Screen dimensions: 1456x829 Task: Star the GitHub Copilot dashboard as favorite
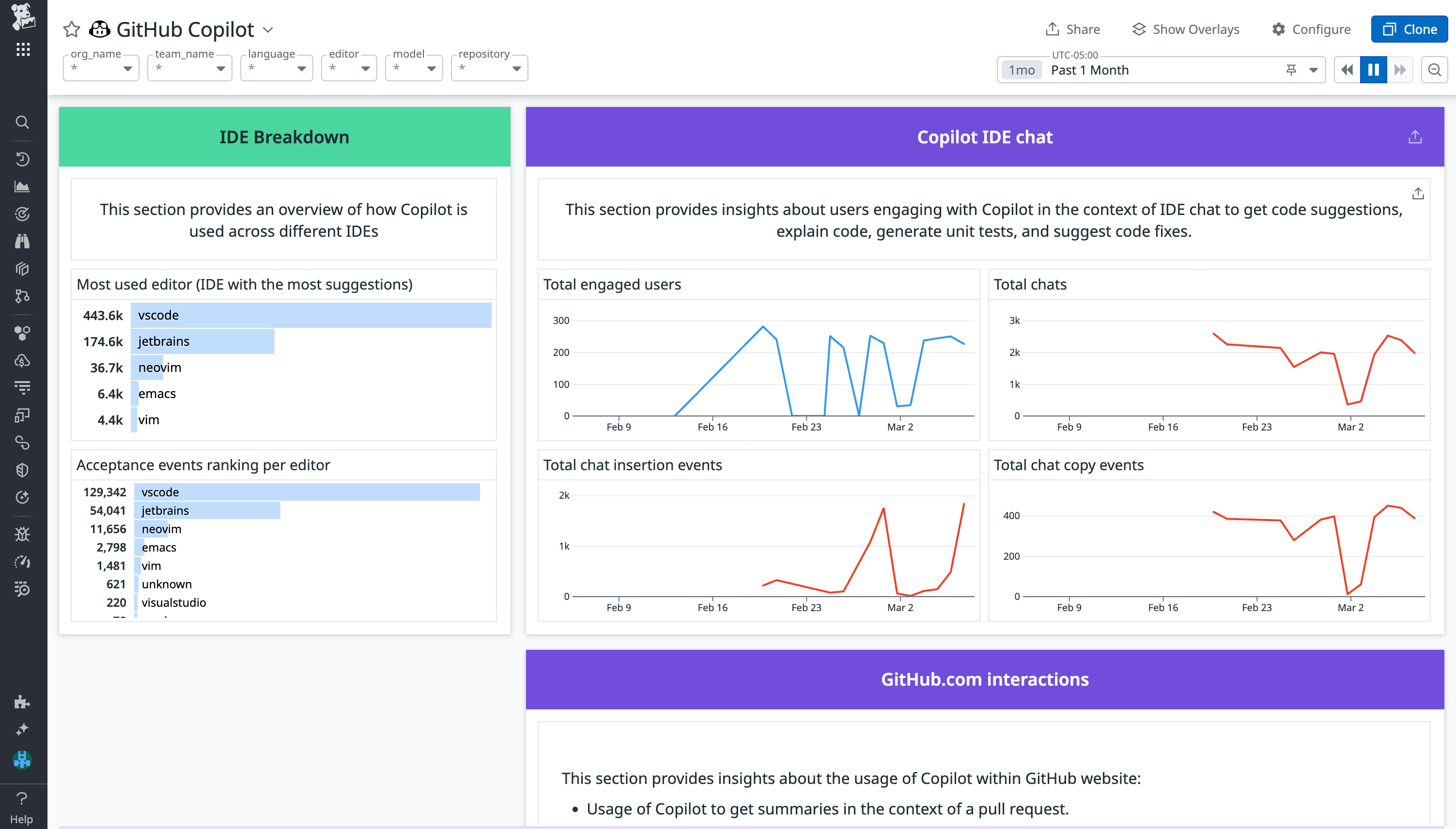click(71, 29)
